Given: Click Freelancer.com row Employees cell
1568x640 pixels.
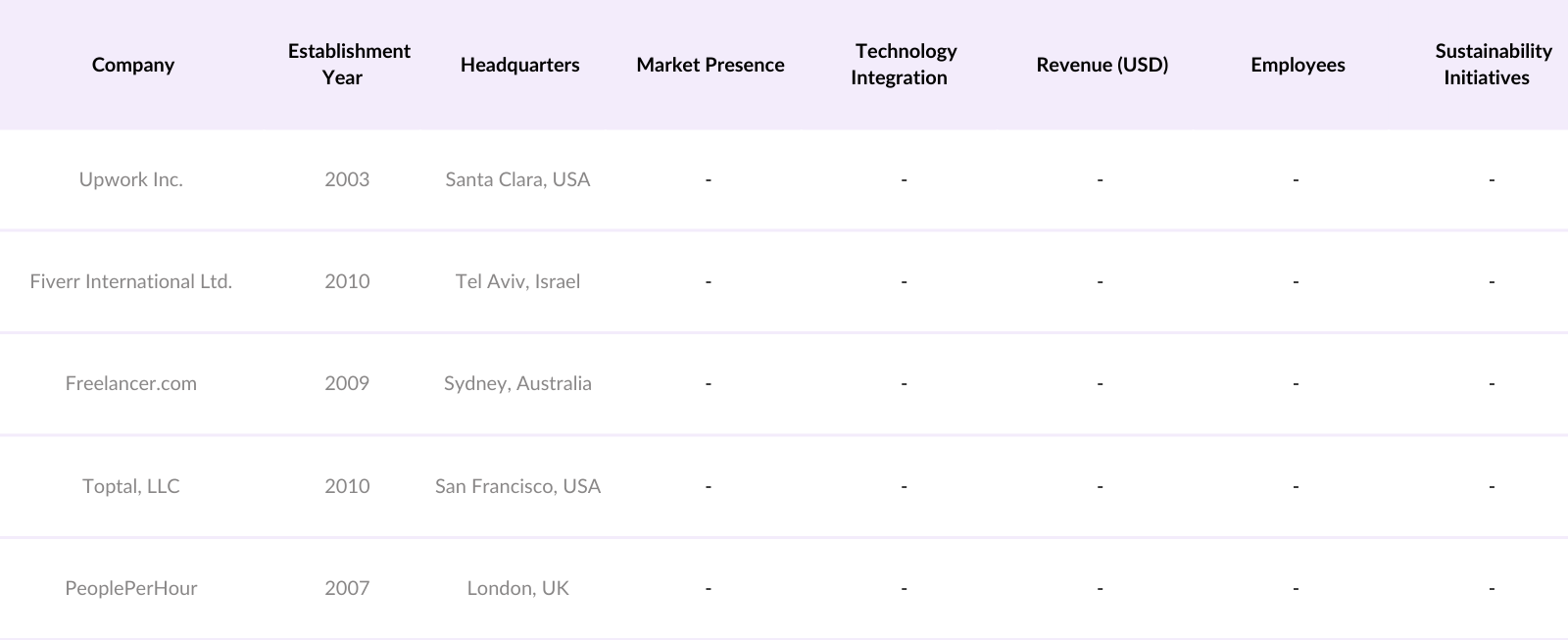Looking at the screenshot, I should click(x=1296, y=383).
